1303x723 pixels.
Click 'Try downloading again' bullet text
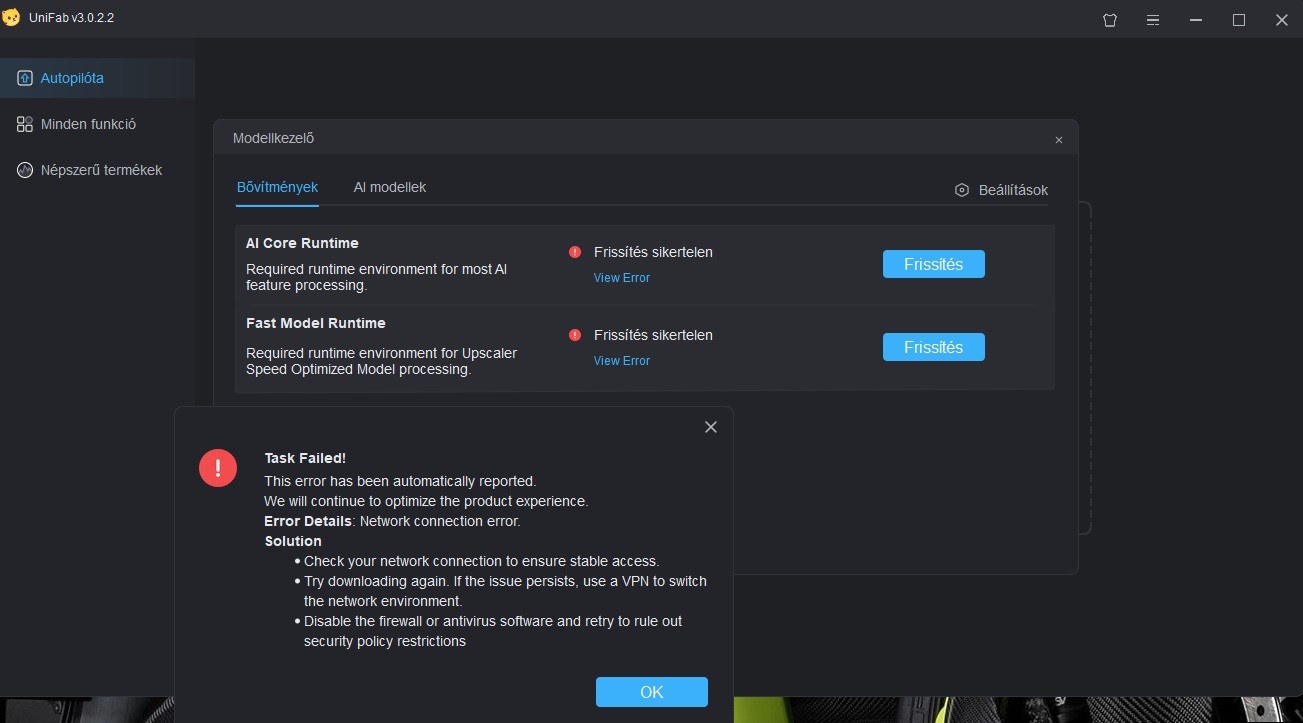[505, 591]
